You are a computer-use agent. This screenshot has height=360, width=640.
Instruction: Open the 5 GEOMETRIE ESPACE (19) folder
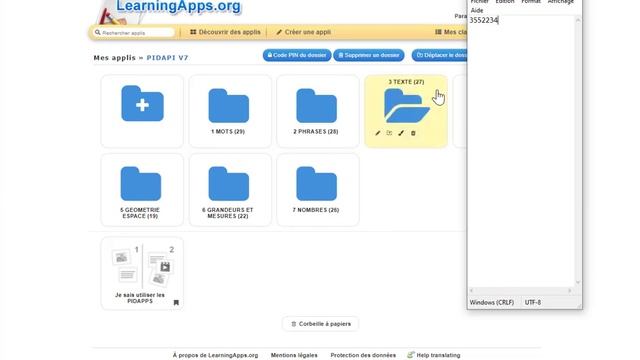141,184
